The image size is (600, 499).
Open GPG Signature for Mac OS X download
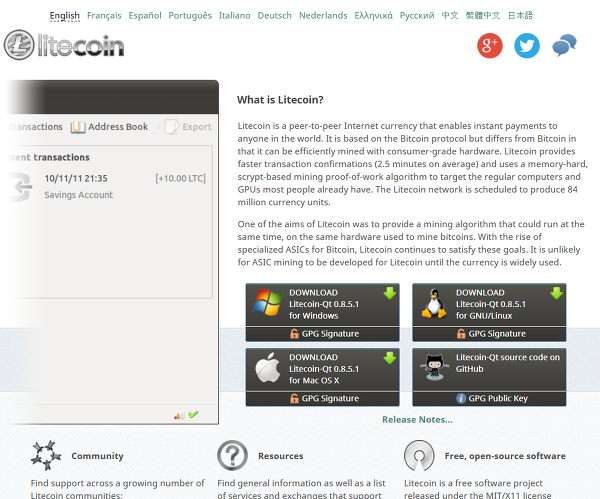[323, 398]
